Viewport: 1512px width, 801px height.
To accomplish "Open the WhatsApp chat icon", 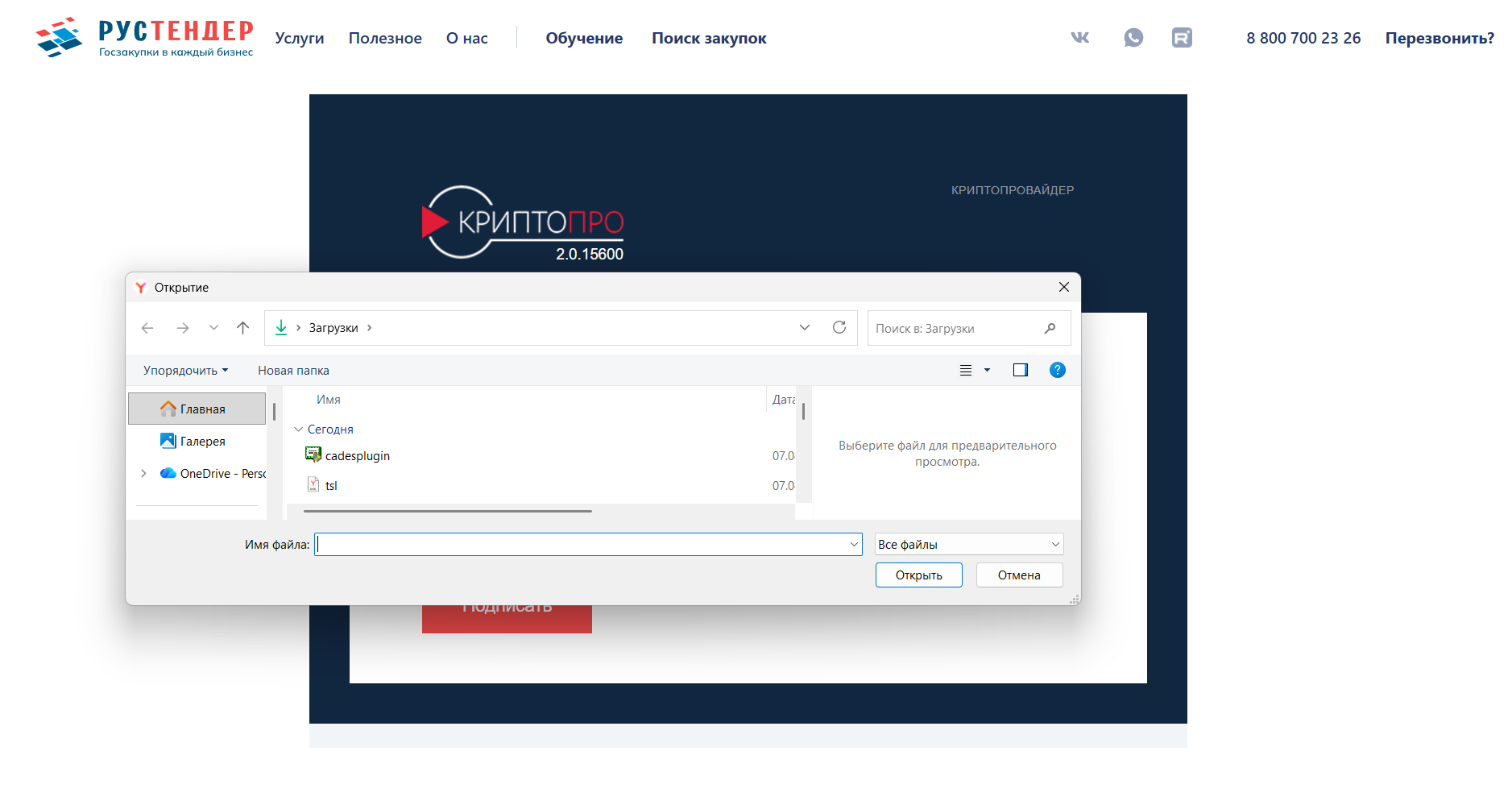I will tap(1133, 38).
